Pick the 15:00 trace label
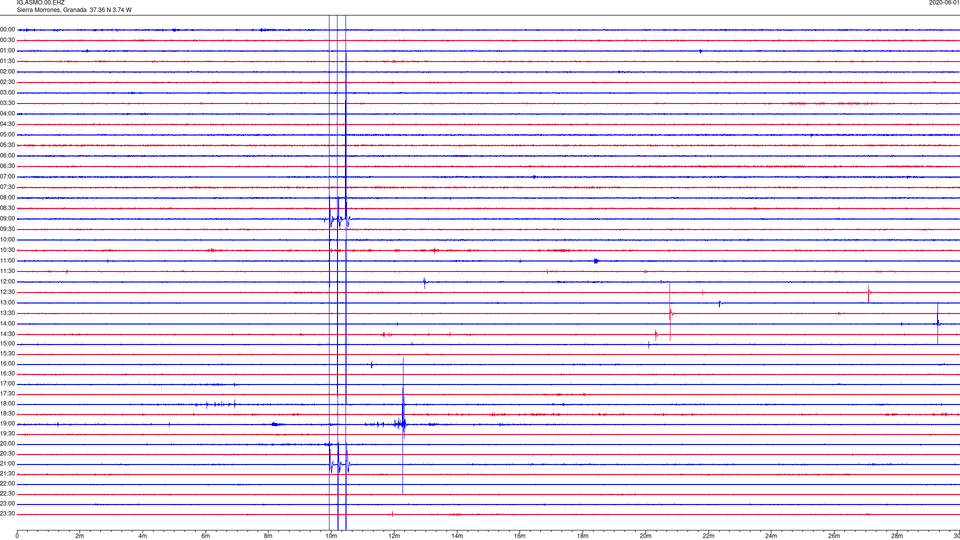The image size is (960, 540). pyautogui.click(x=7, y=344)
